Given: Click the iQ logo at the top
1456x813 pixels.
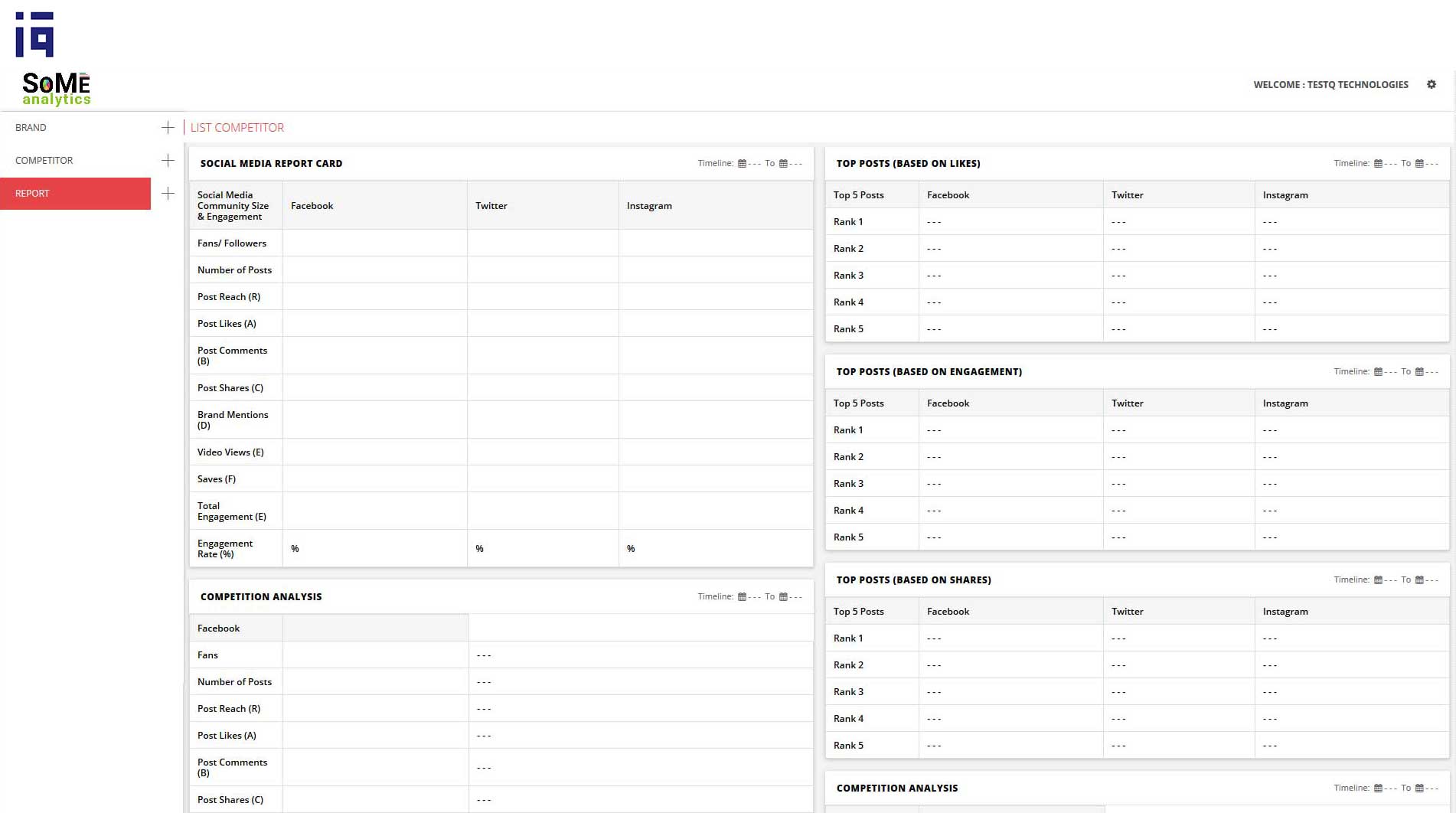Looking at the screenshot, I should click(x=34, y=34).
